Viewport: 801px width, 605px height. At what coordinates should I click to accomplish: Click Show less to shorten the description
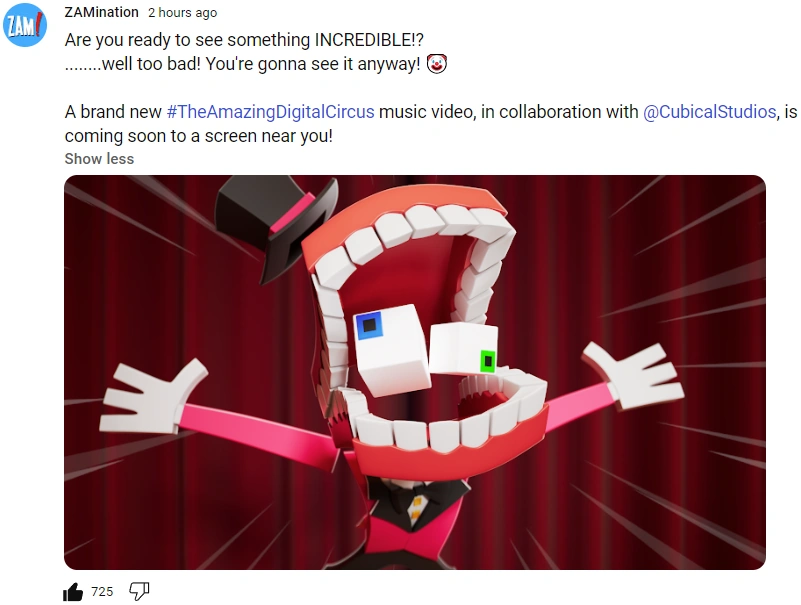pos(98,158)
